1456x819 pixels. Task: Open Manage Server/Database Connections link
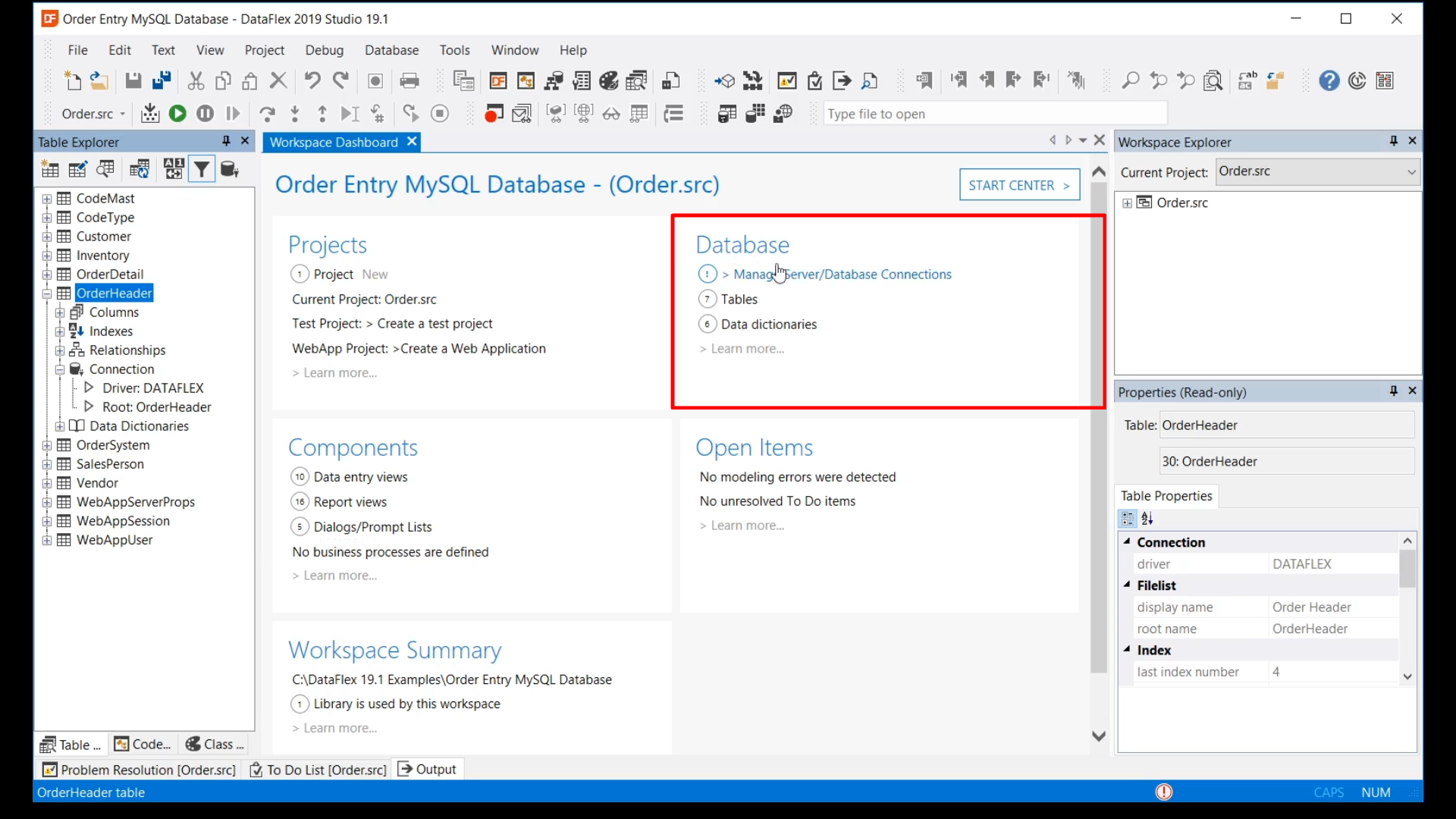[x=842, y=275]
